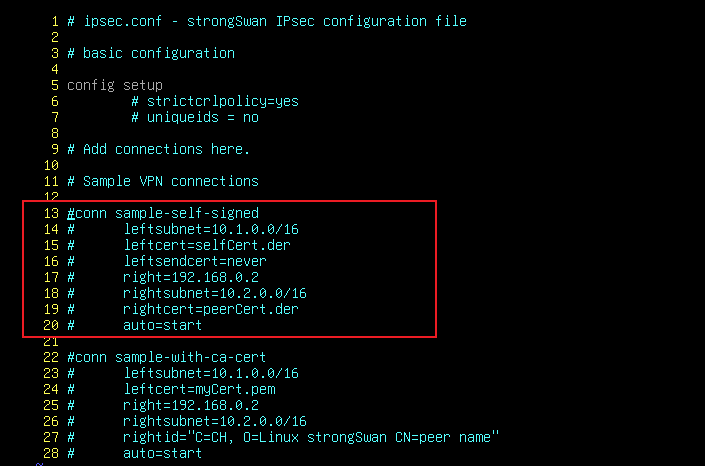Click line number 22 in gutter
705x466 pixels.
point(51,357)
